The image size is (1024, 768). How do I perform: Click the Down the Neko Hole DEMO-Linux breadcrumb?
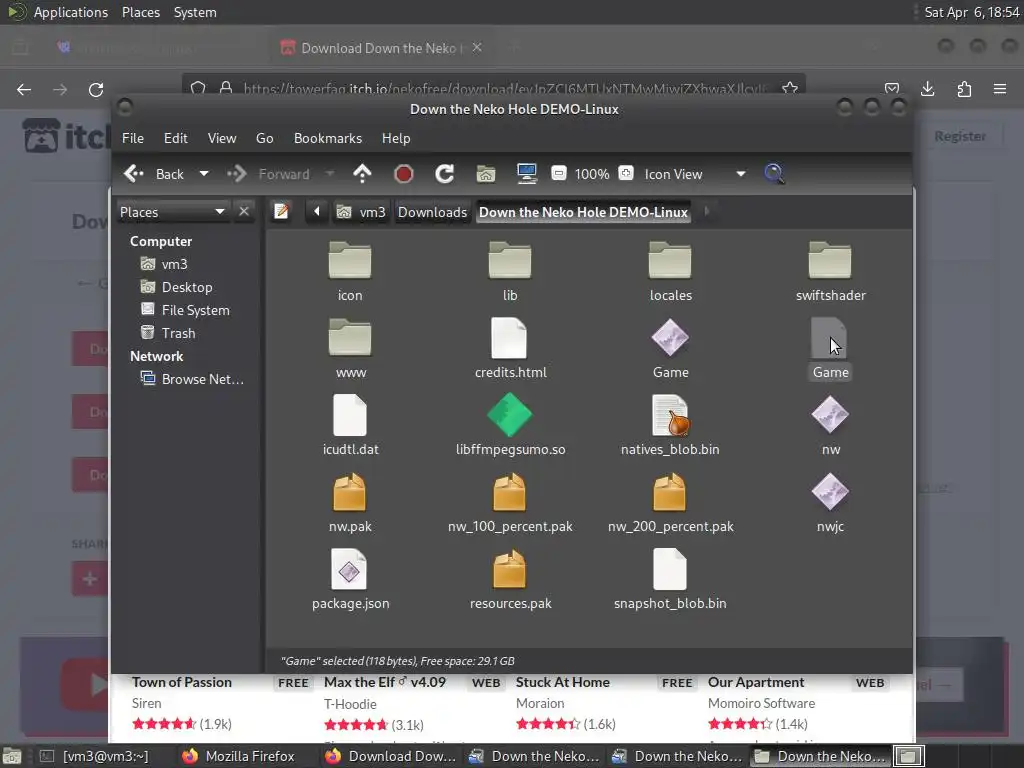click(x=583, y=212)
